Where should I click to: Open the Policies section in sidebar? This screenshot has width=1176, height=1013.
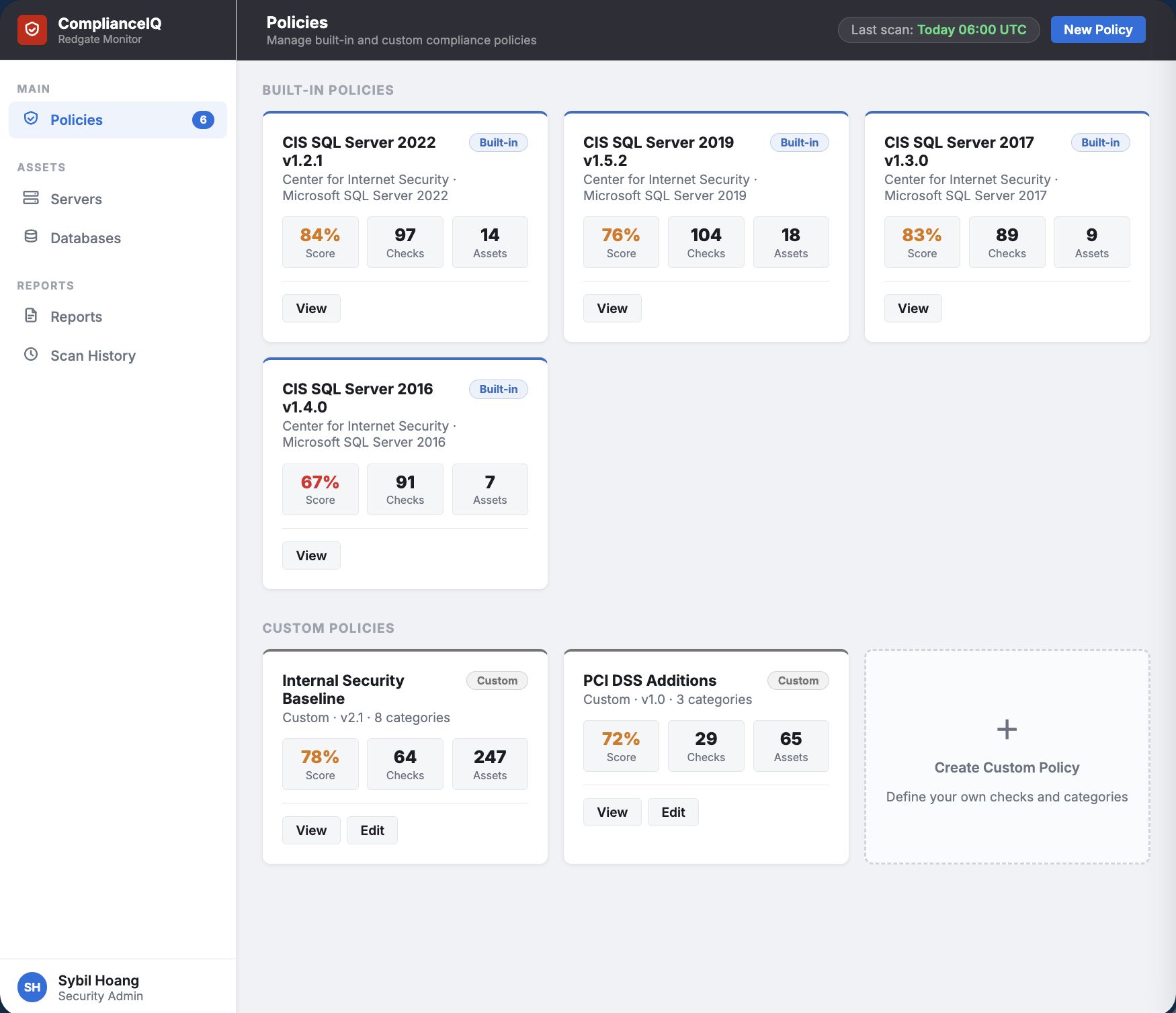click(76, 120)
